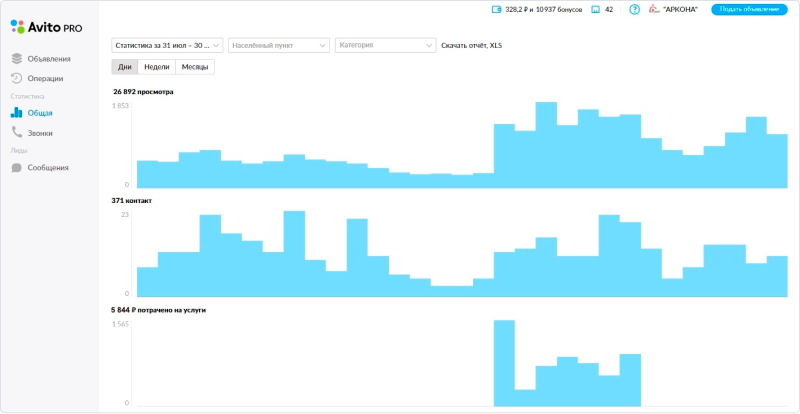Expand the Населённый пункт dropdown

point(279,45)
